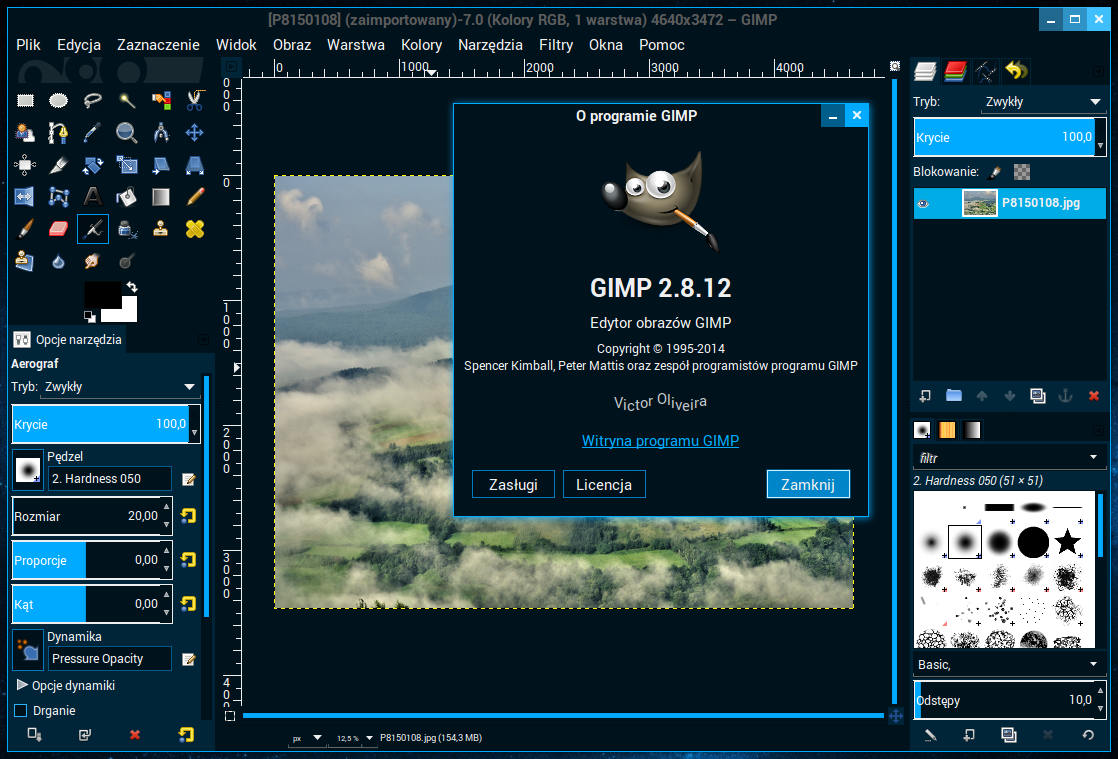
Task: Choose the Free Select lasso tool
Action: point(93,100)
